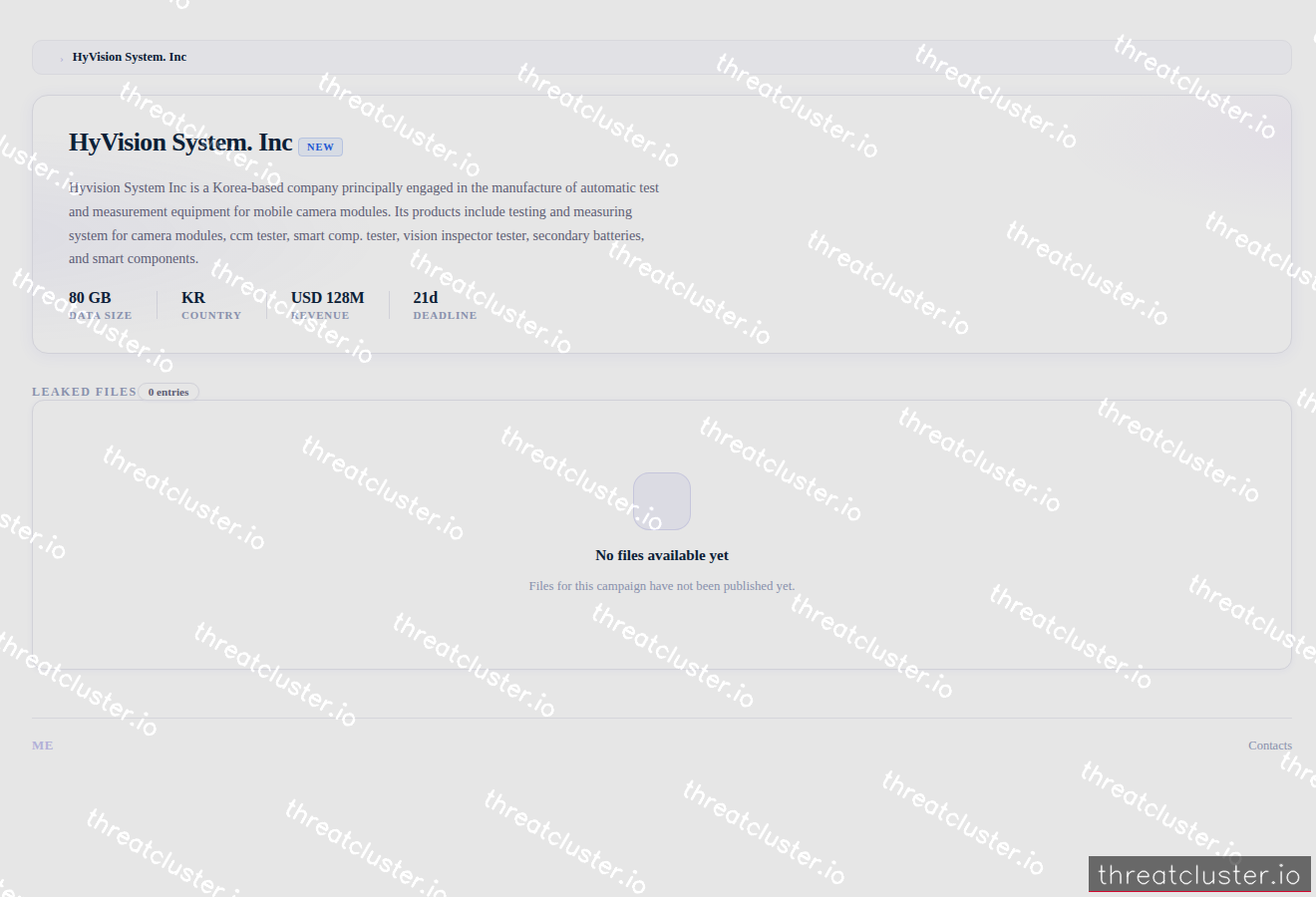This screenshot has height=897, width=1316.
Task: Click the 0 entries badge
Action: point(168,392)
